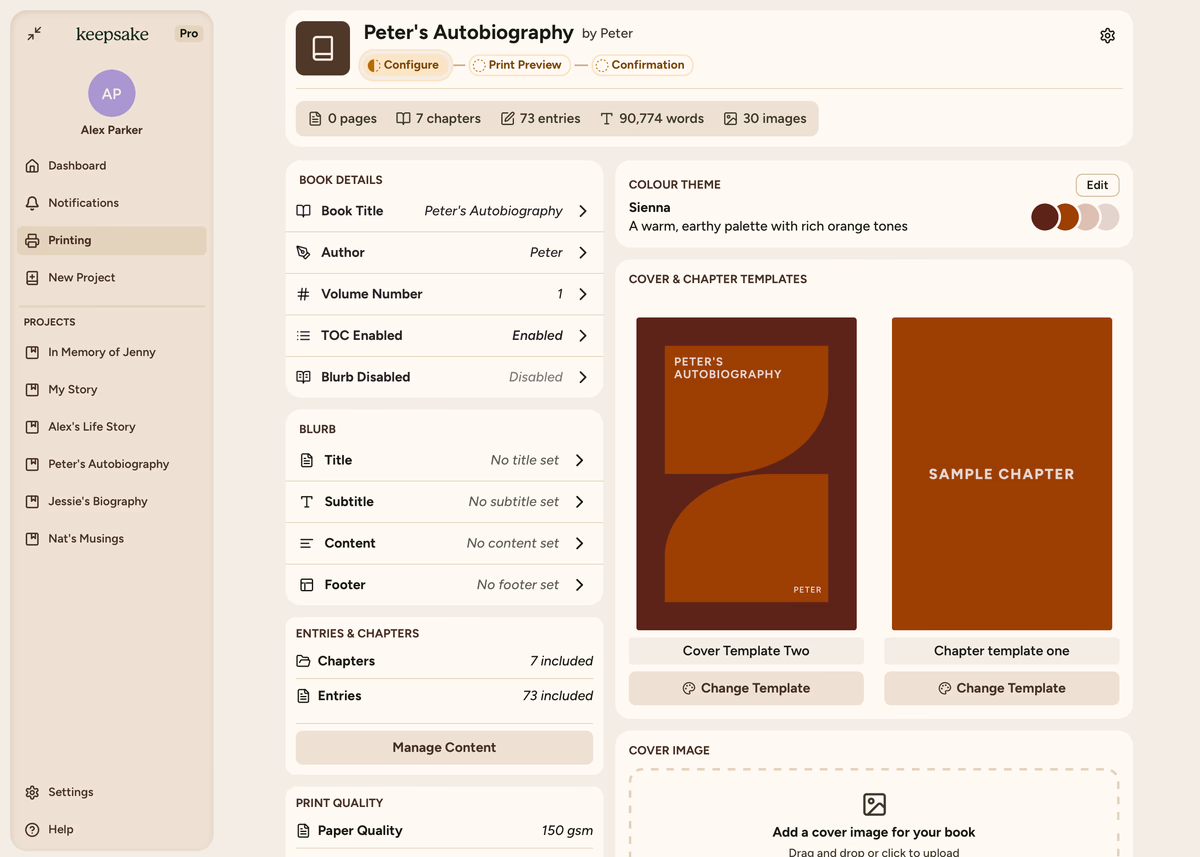Viewport: 1200px width, 857px height.
Task: Click the image upload icon in cover dropzone
Action: click(874, 804)
